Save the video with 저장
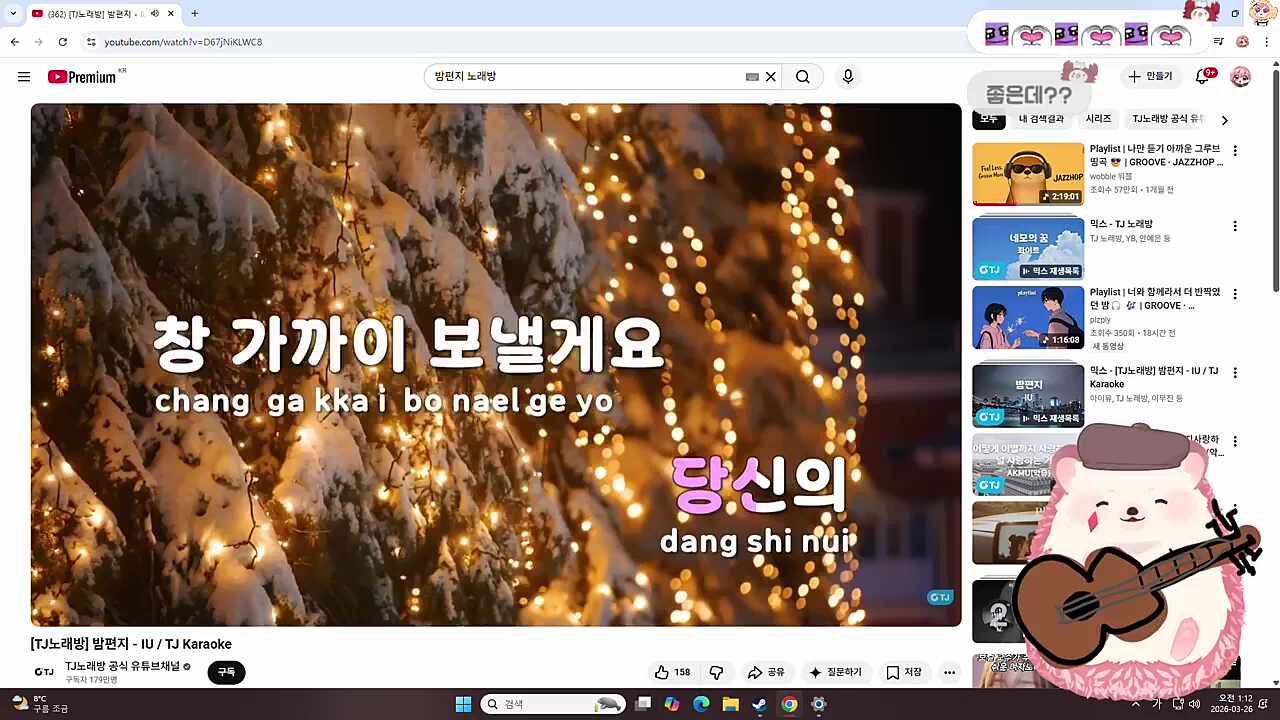1280x720 pixels. pyautogui.click(x=904, y=673)
